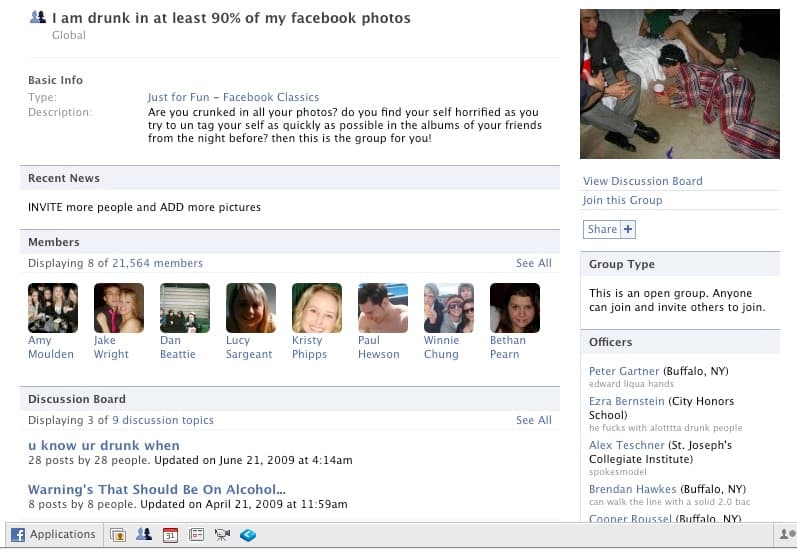Open officer Ezra Bernstein's profile
This screenshot has width=797, height=549.
(626, 401)
